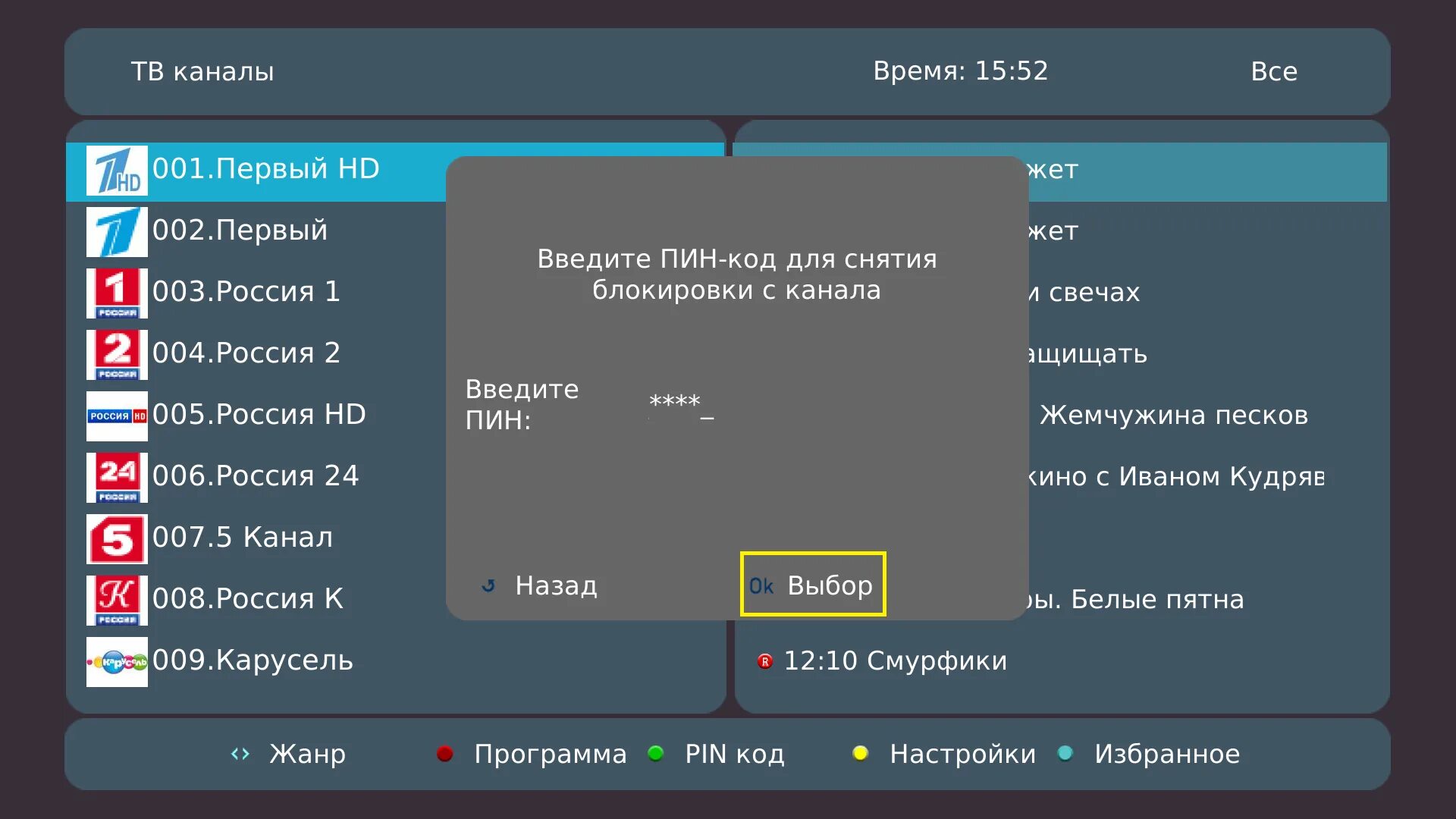Click the Все filter label
The width and height of the screenshot is (1456, 819).
(1274, 71)
